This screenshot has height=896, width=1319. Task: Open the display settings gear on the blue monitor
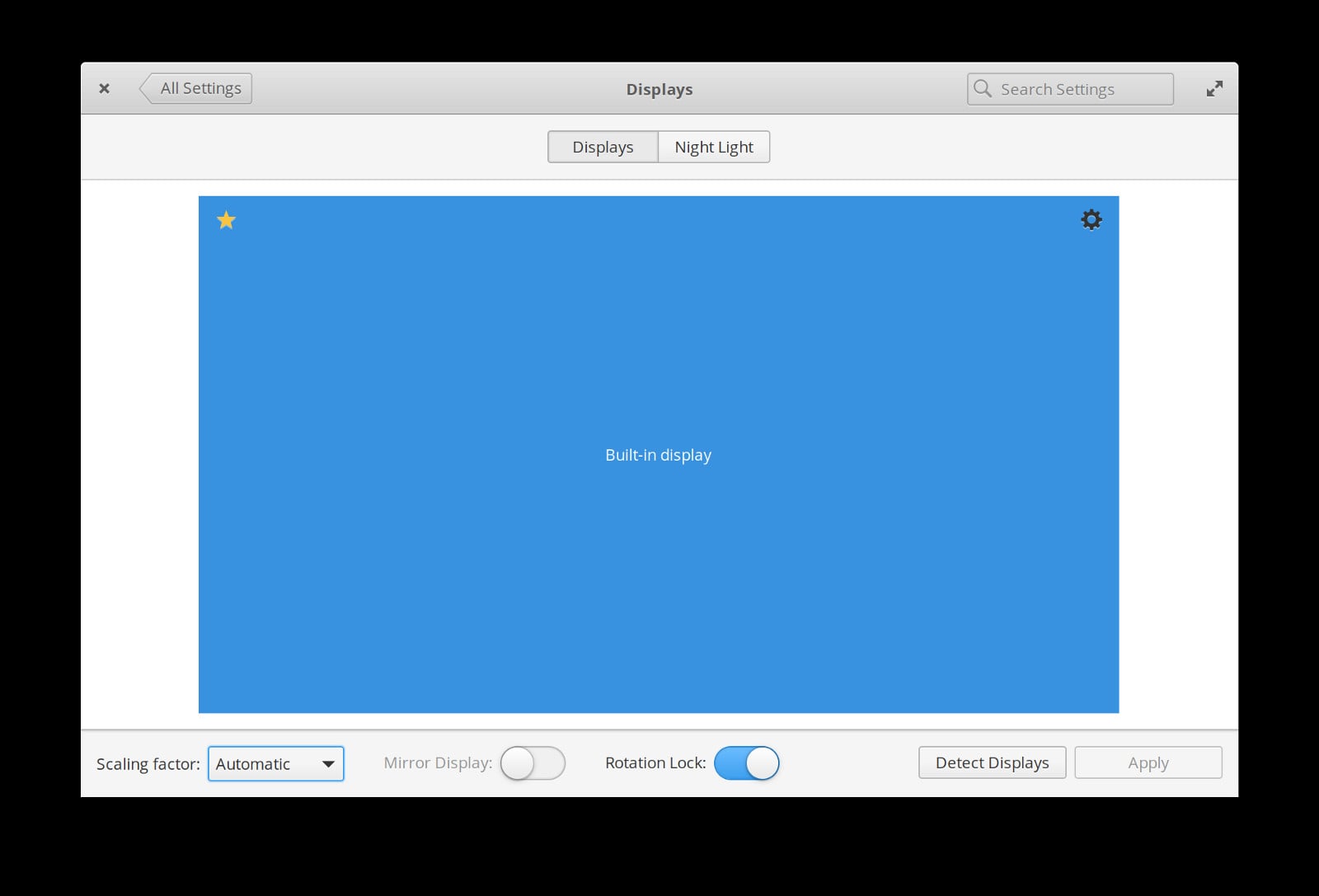[x=1091, y=219]
